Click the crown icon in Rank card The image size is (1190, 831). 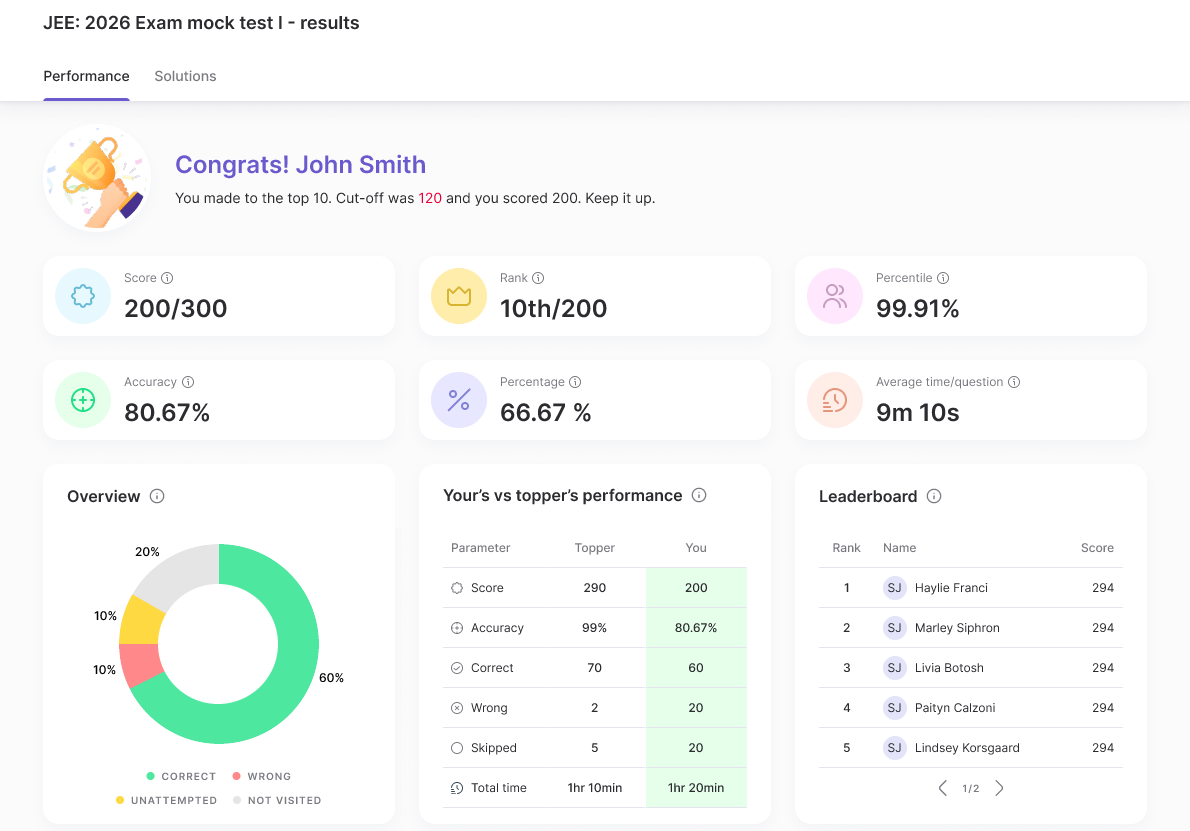pos(458,296)
